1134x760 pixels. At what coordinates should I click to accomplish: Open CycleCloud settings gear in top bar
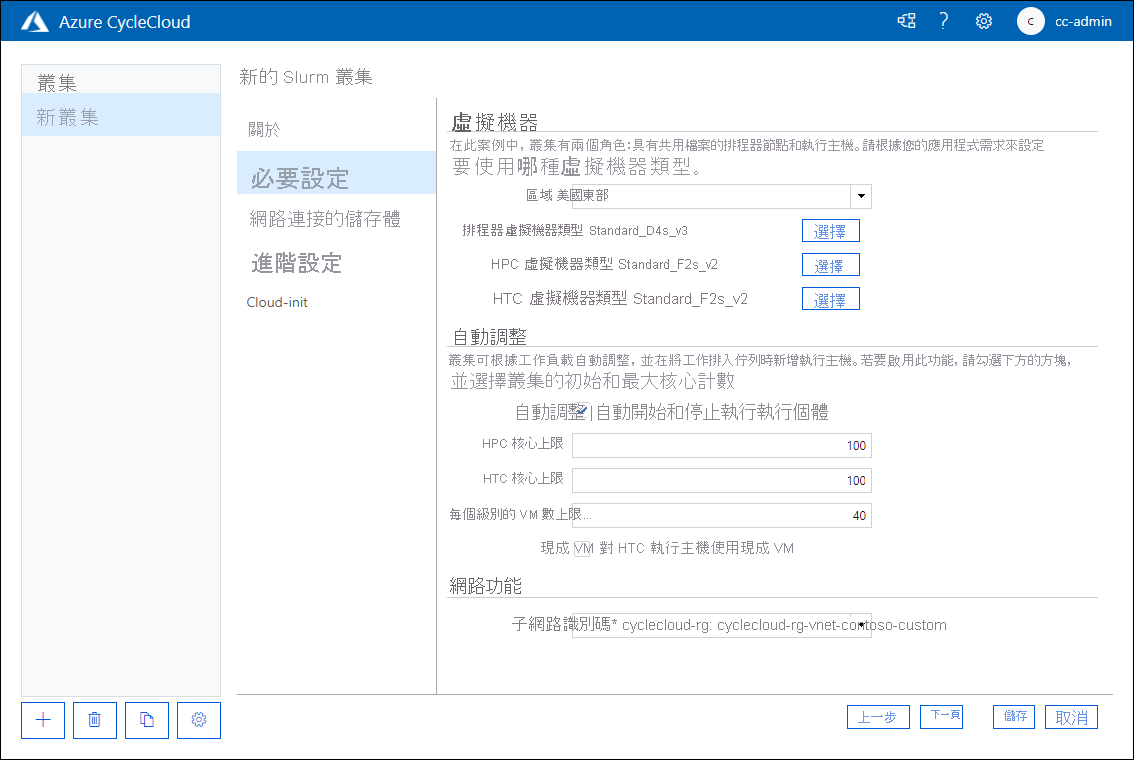[x=983, y=20]
